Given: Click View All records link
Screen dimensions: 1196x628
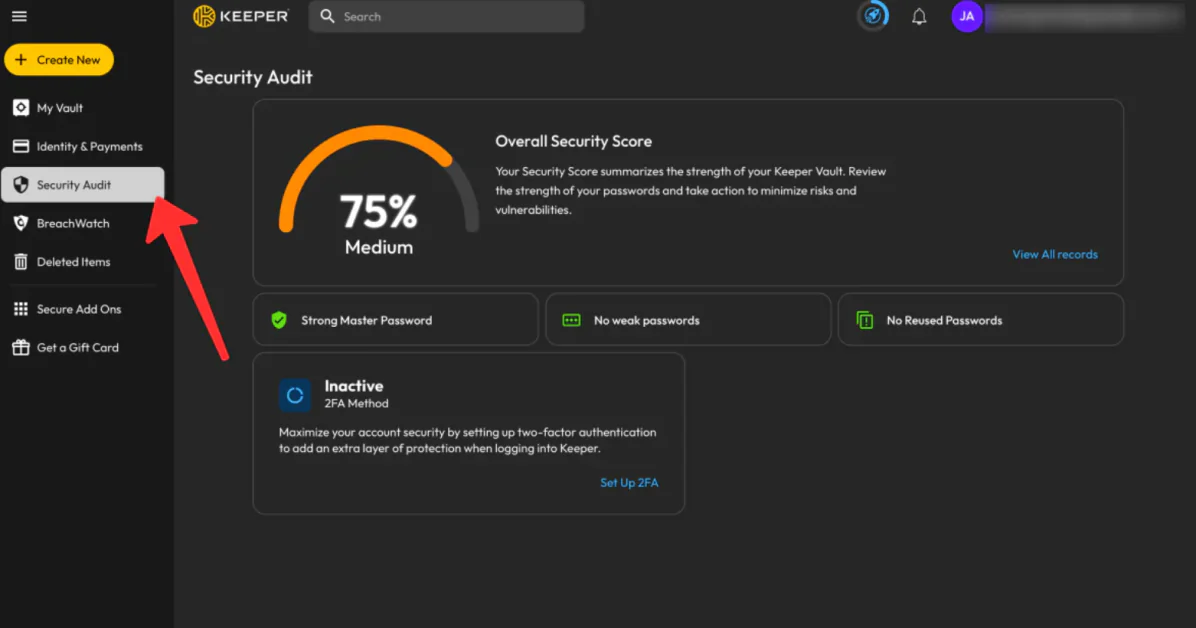Looking at the screenshot, I should [1055, 254].
